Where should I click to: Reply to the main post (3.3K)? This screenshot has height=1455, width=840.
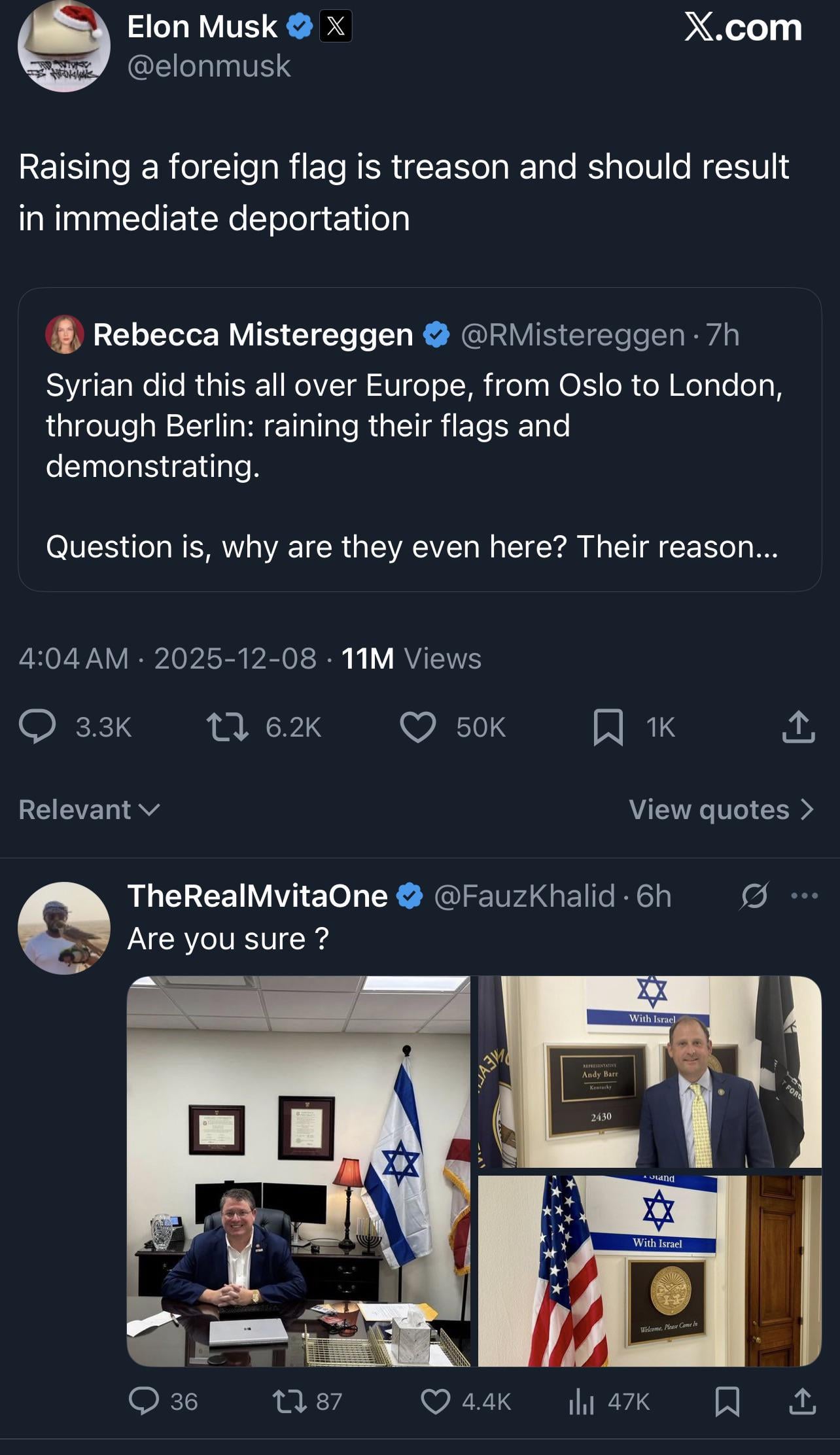point(38,727)
